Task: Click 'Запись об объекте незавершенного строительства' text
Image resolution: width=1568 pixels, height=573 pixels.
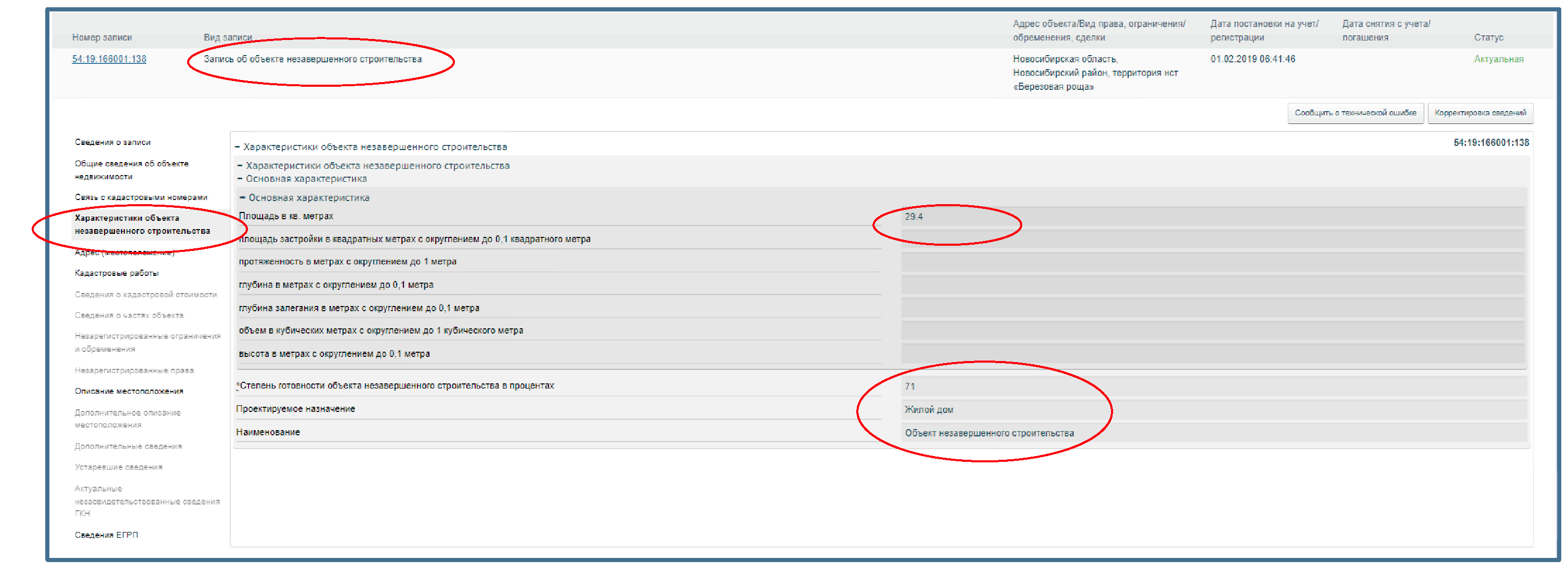Action: coord(312,59)
